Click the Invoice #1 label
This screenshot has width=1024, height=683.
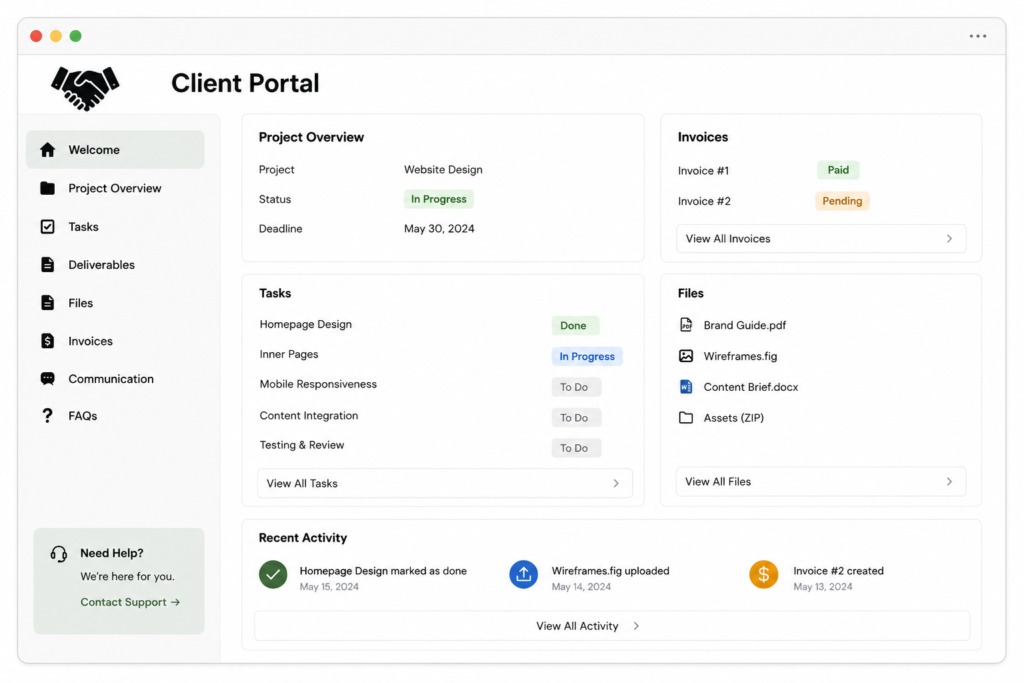pos(703,170)
